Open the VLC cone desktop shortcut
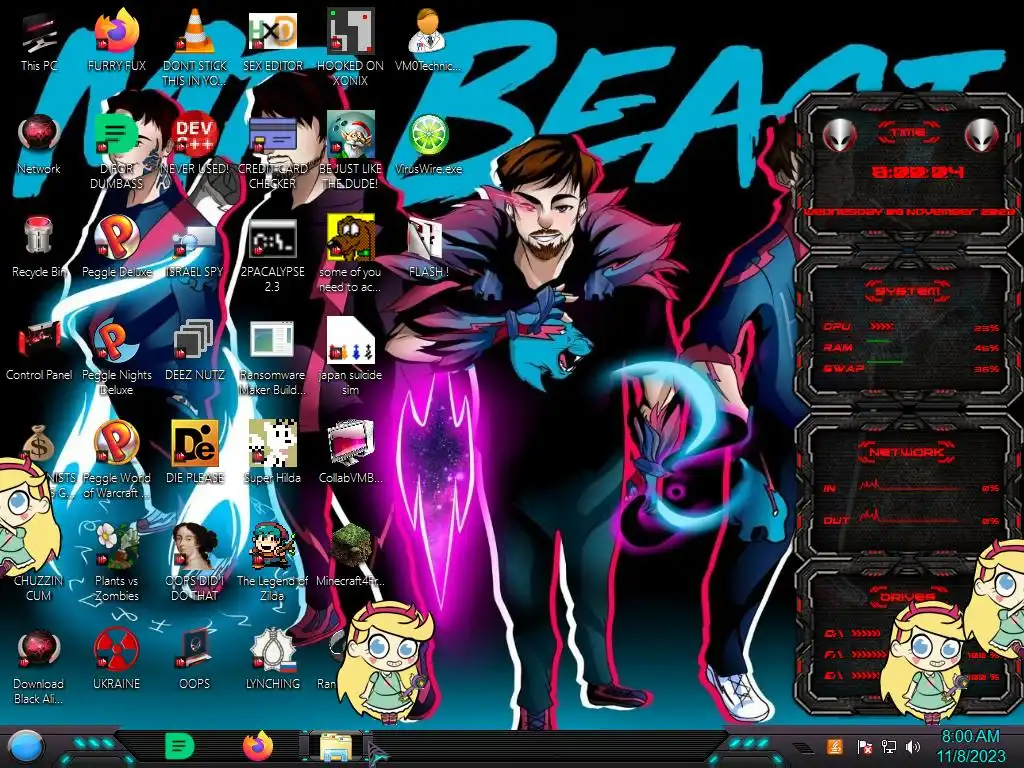 pyautogui.click(x=195, y=47)
